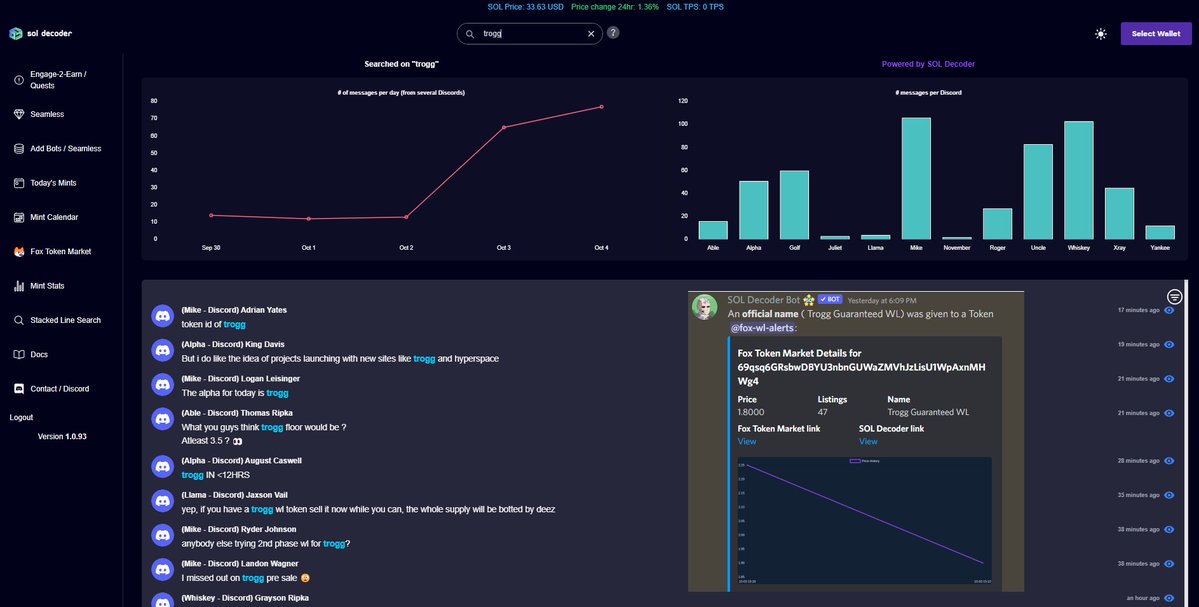
Task: Click the Contact Discord sidebar icon
Action: [x=19, y=389]
